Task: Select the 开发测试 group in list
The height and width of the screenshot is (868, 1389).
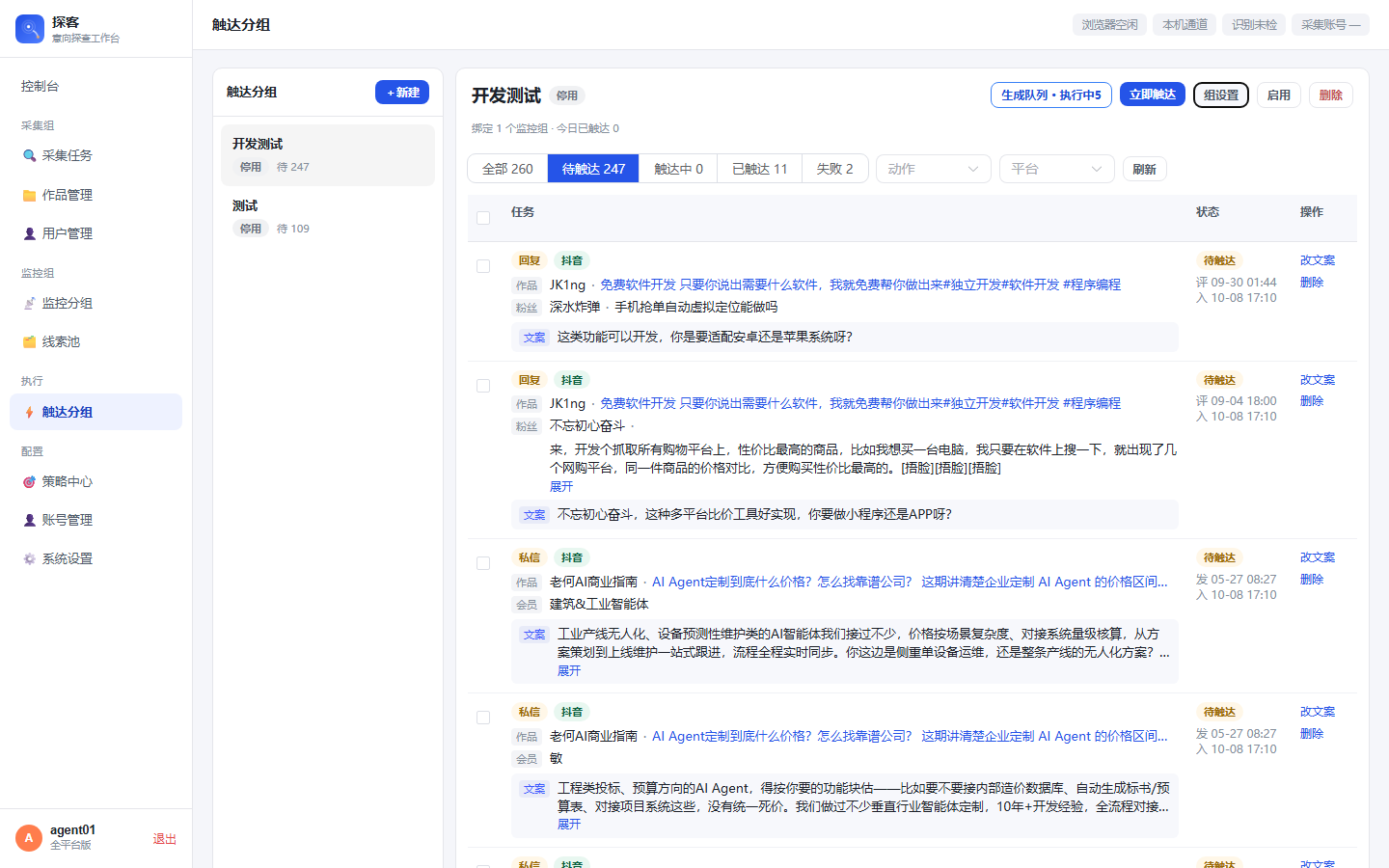Action: [328, 154]
